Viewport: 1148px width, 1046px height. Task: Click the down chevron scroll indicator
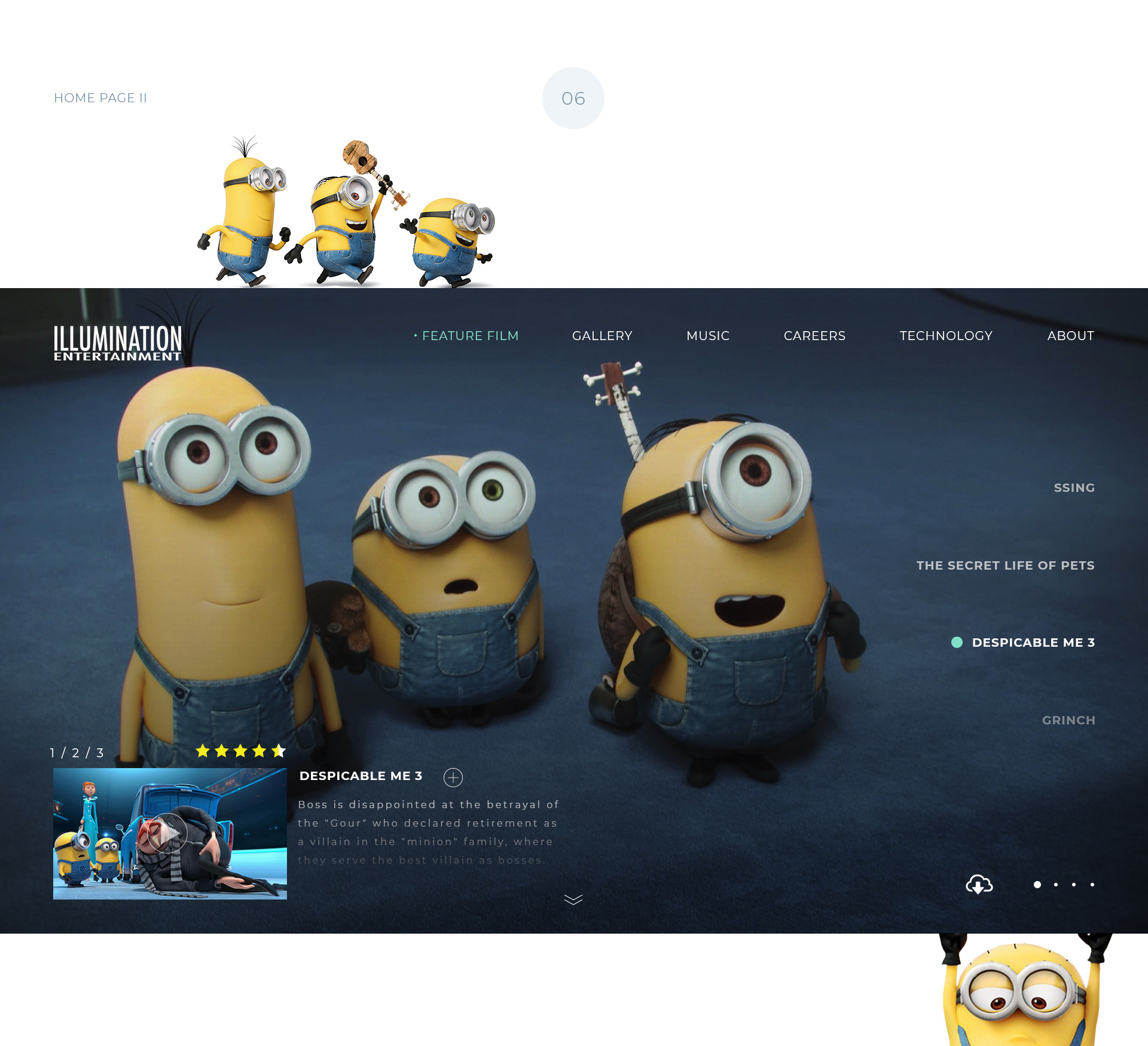[573, 900]
